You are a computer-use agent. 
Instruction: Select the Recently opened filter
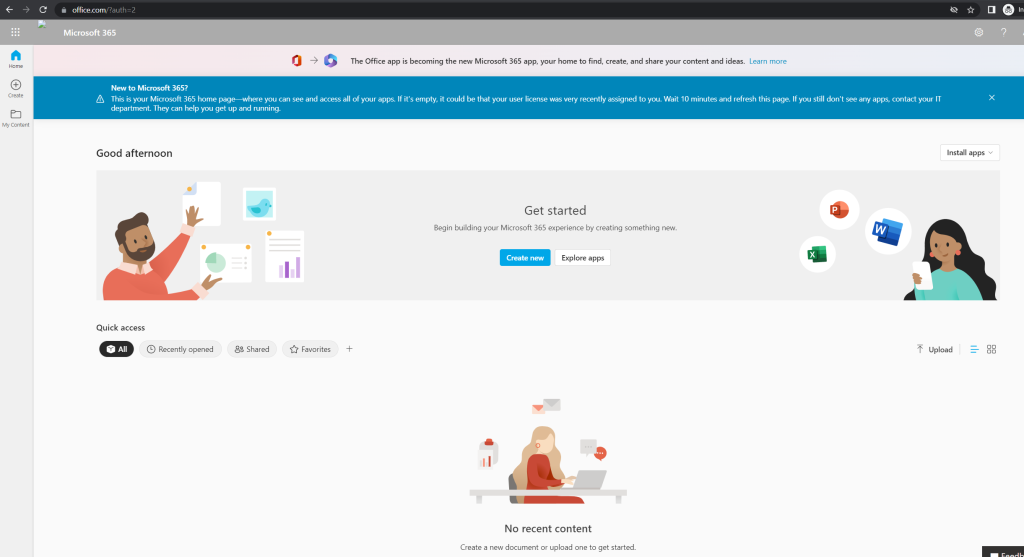(180, 349)
